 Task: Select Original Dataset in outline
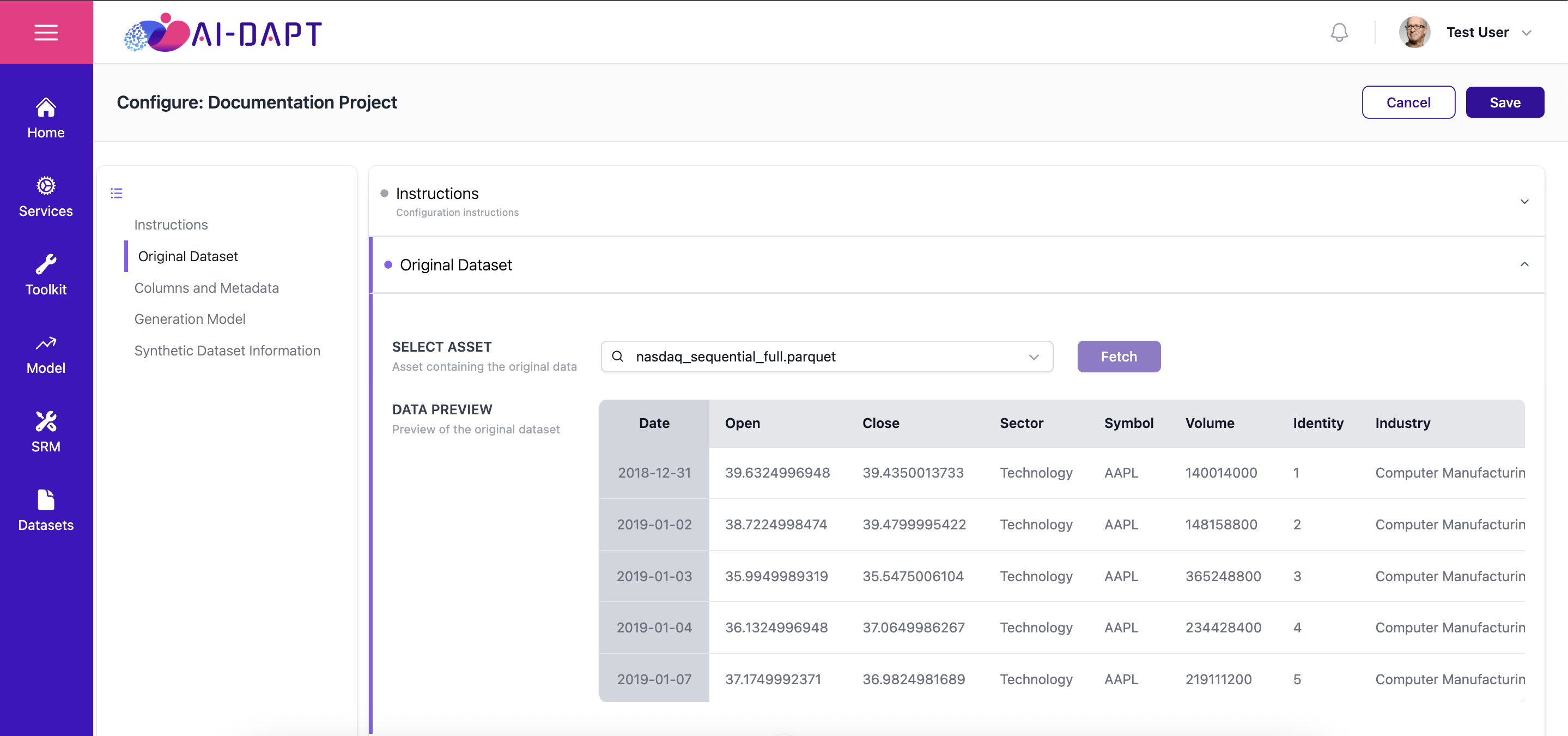(187, 256)
